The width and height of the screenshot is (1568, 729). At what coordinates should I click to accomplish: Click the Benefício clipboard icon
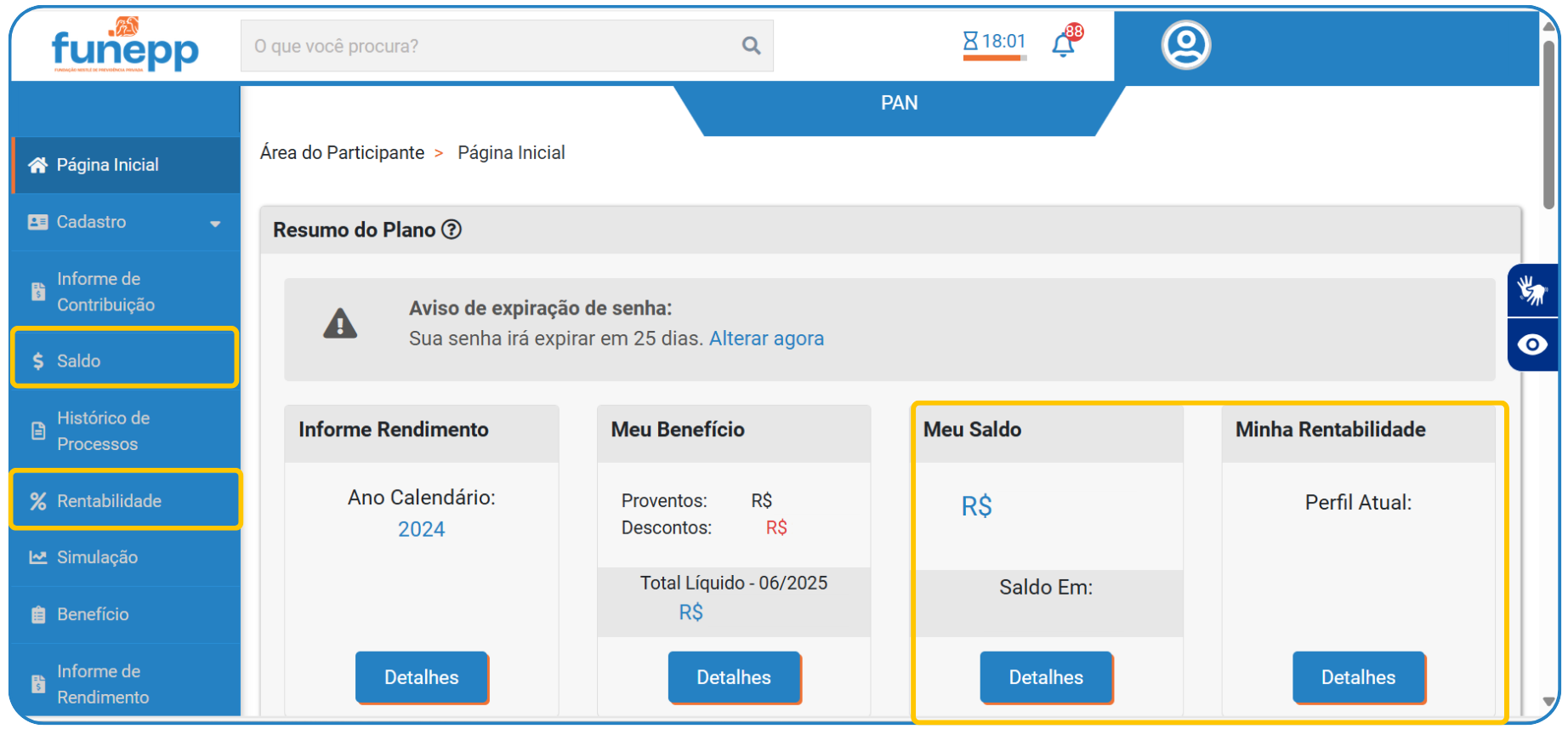pos(38,614)
